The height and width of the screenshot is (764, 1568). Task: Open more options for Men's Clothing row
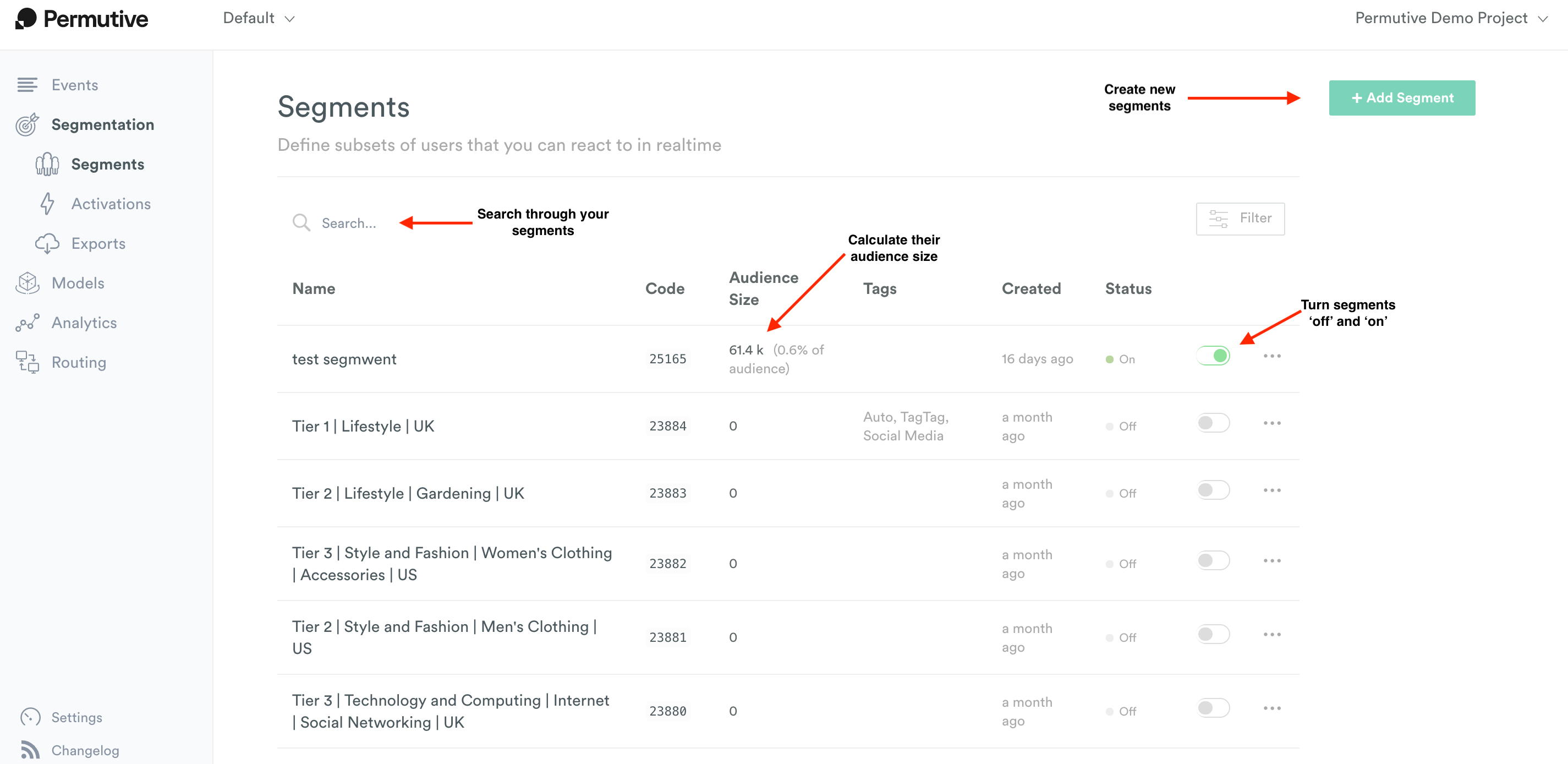click(x=1272, y=634)
